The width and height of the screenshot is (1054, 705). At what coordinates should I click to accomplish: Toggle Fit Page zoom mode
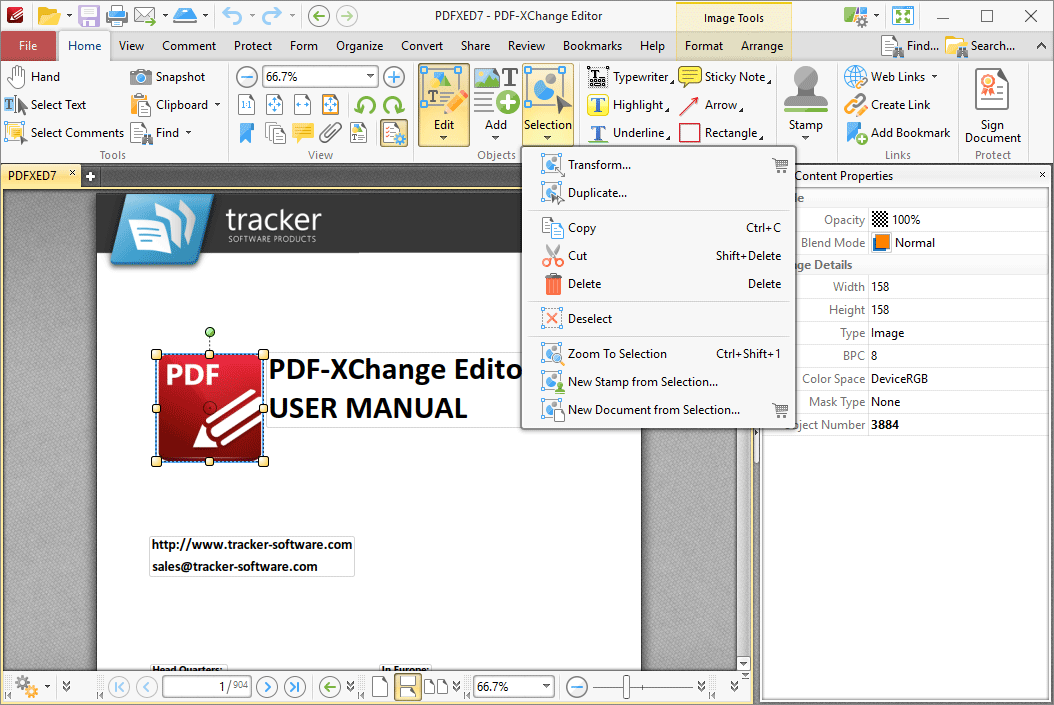point(274,104)
